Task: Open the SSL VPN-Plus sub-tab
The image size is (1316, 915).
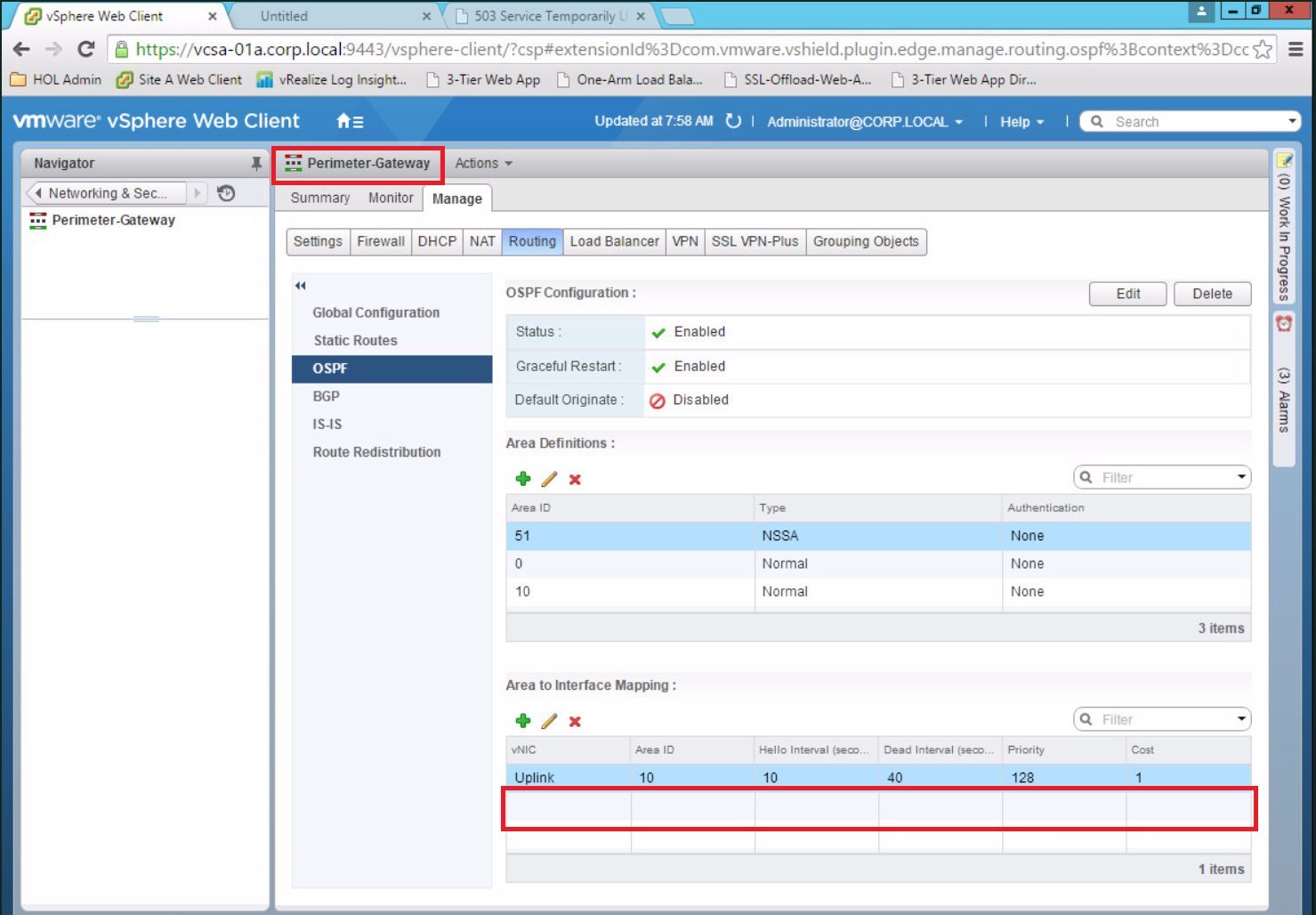Action: (755, 241)
